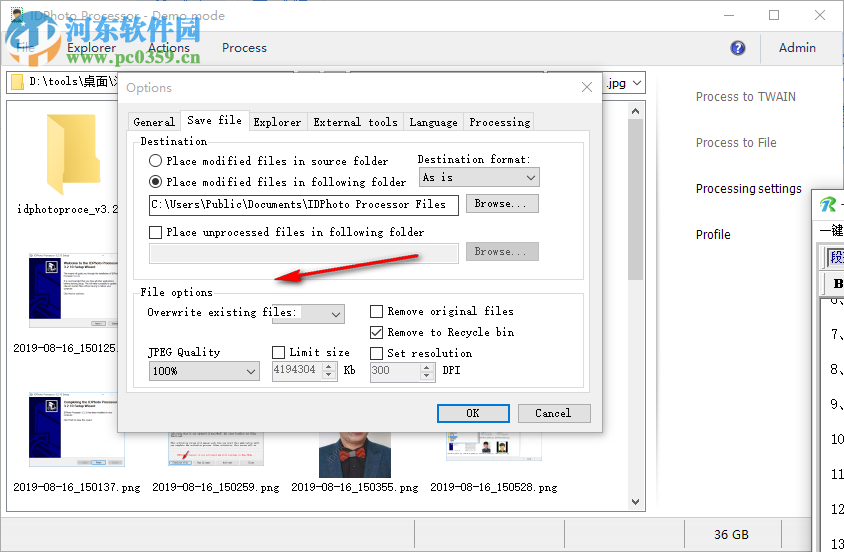Open the blue help question mark icon

pos(738,48)
